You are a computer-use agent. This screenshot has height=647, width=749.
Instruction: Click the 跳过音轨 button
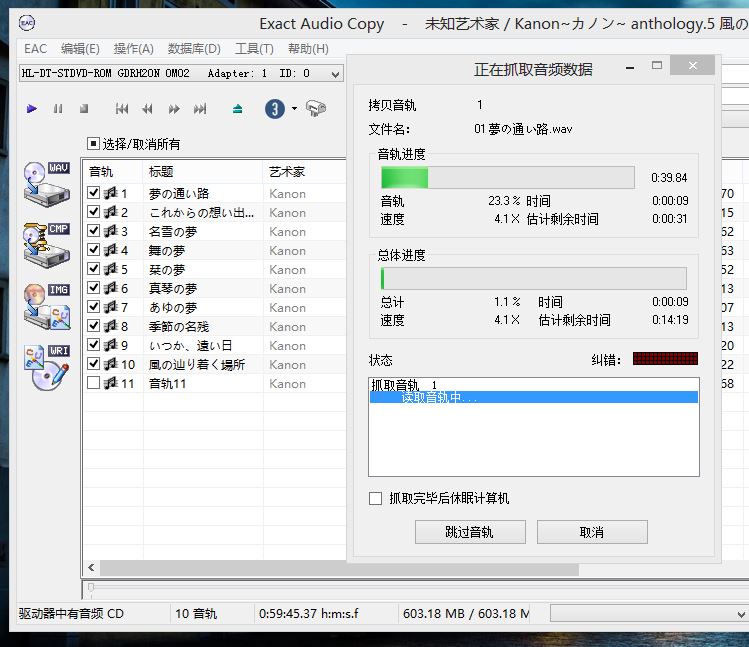[469, 532]
